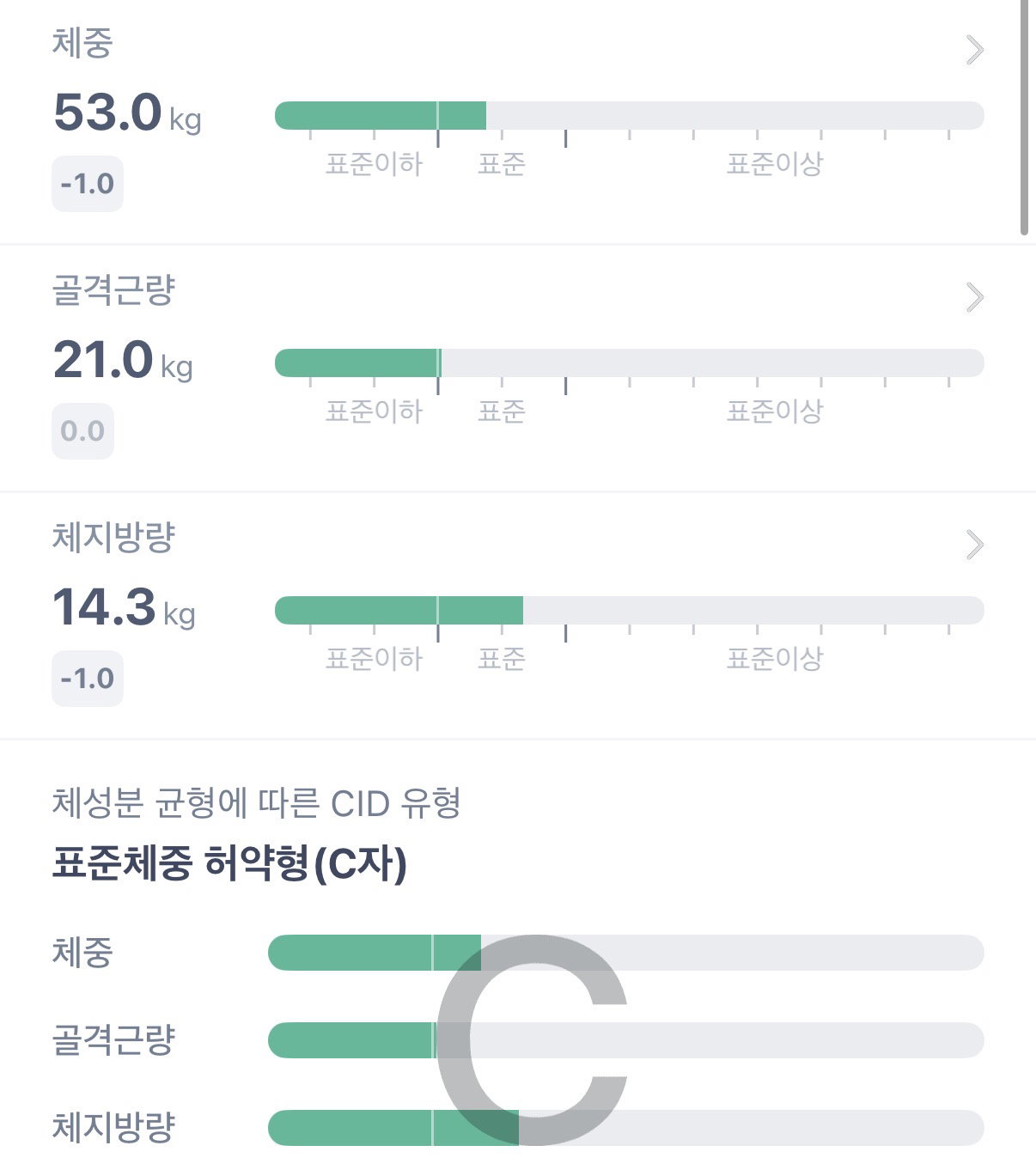Select the 체지방량 section title
The width and height of the screenshot is (1036, 1170).
tap(113, 538)
